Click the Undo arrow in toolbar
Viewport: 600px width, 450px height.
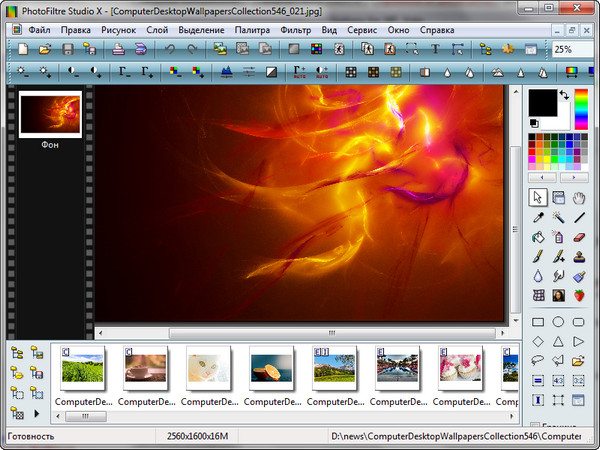coord(169,48)
